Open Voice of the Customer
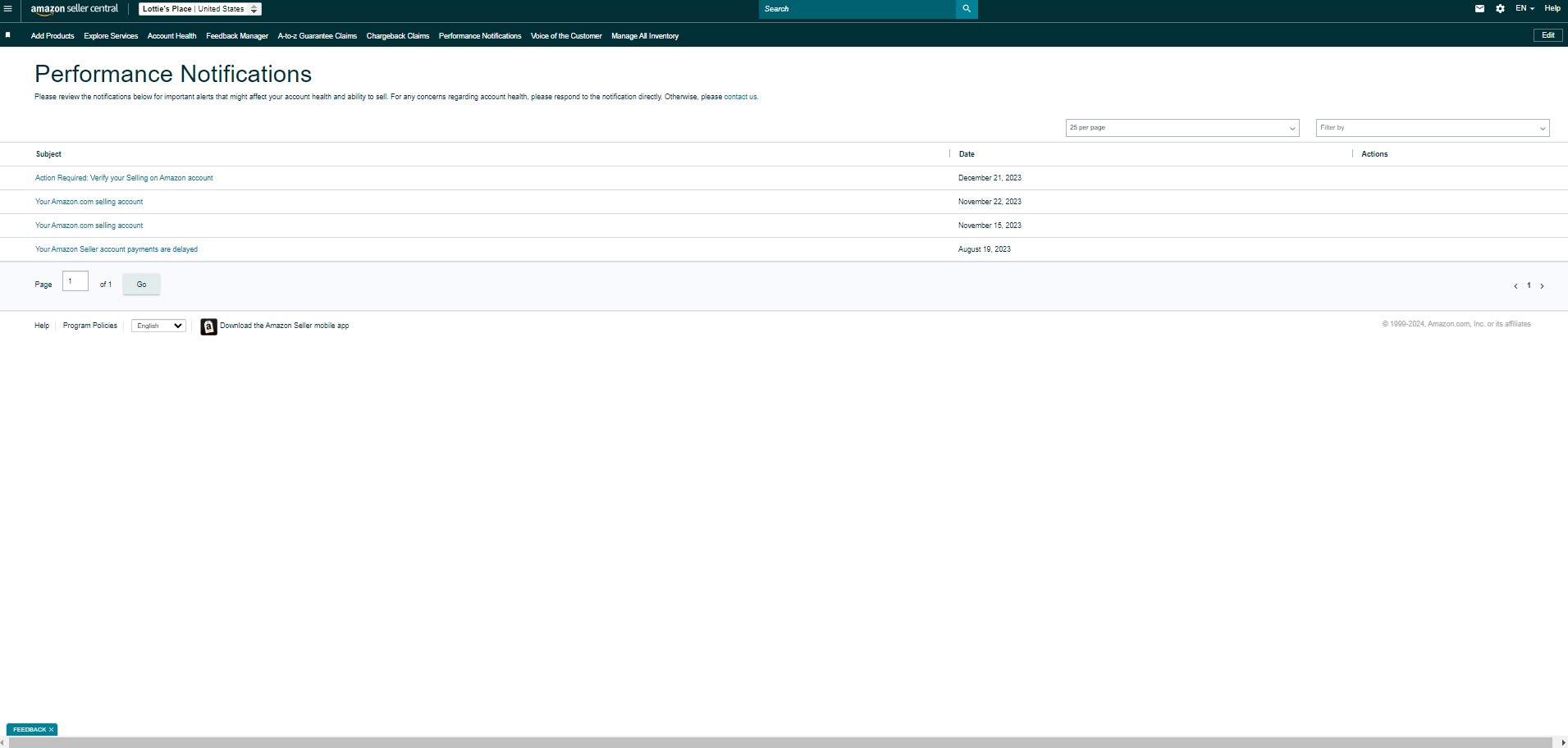The width and height of the screenshot is (1568, 748). coord(566,36)
